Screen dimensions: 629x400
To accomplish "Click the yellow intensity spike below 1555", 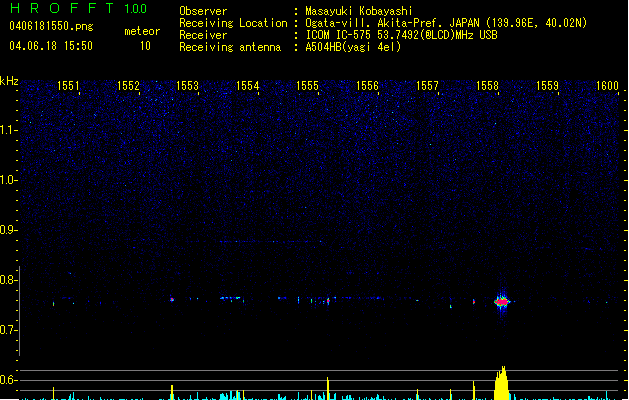I will click(328, 388).
